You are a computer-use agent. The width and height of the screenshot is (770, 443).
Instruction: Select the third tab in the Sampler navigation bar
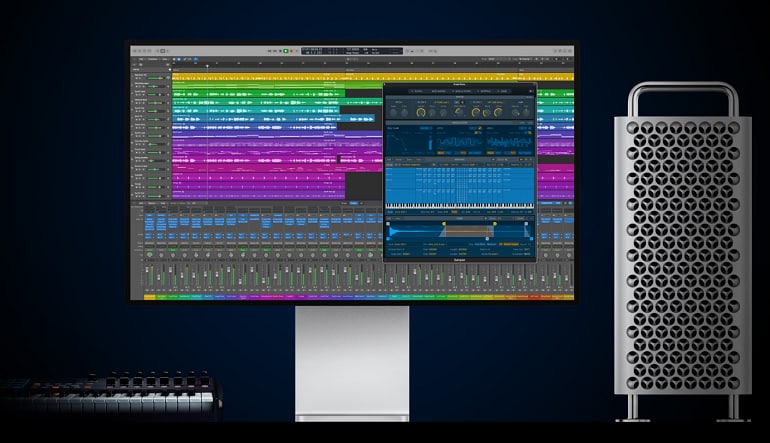462,91
